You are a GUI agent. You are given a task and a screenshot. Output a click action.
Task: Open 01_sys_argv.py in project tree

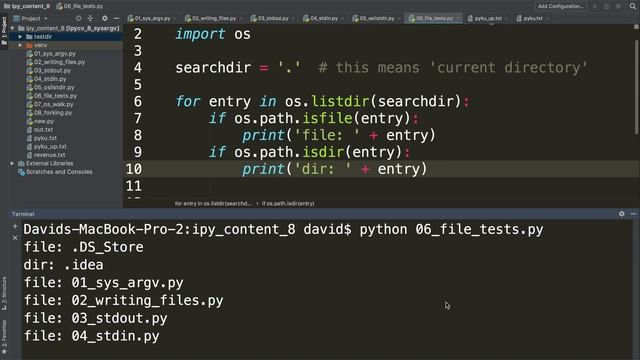point(55,53)
